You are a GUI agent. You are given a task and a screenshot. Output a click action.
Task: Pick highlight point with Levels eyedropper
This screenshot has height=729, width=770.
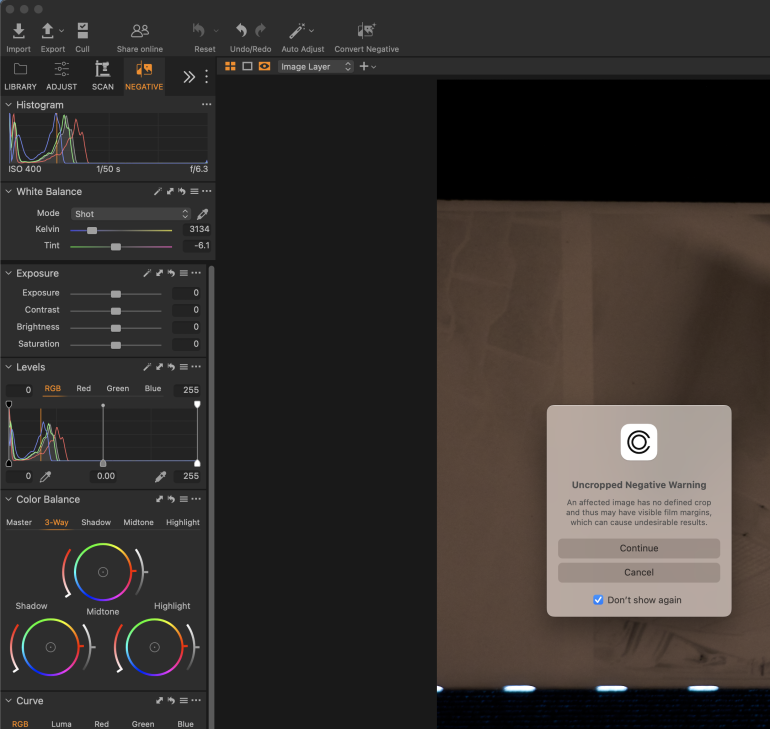[161, 476]
